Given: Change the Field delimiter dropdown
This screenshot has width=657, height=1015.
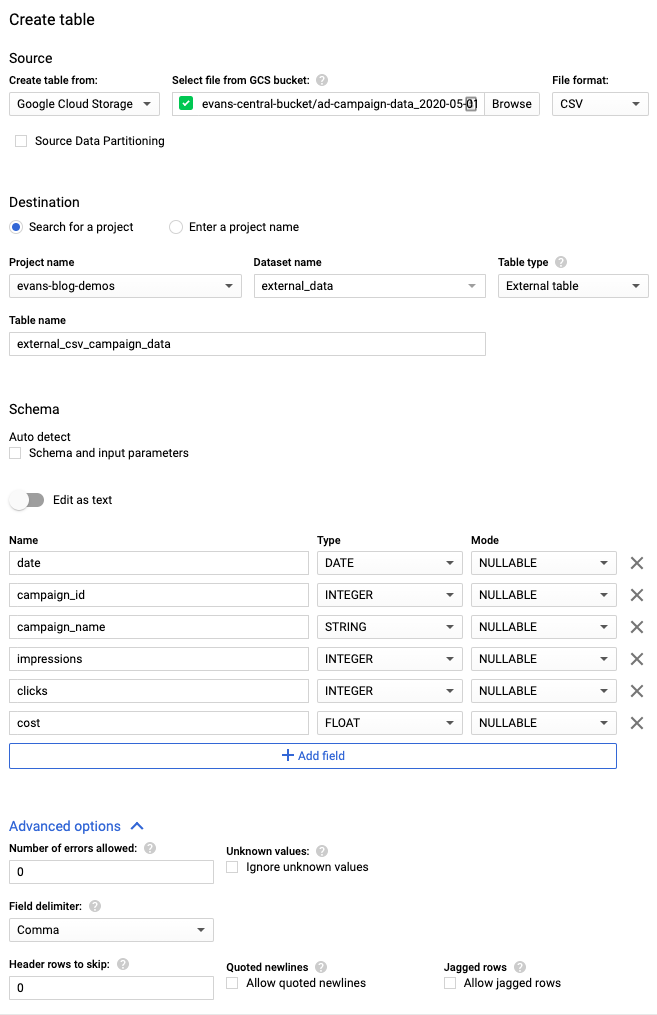Looking at the screenshot, I should pyautogui.click(x=111, y=930).
